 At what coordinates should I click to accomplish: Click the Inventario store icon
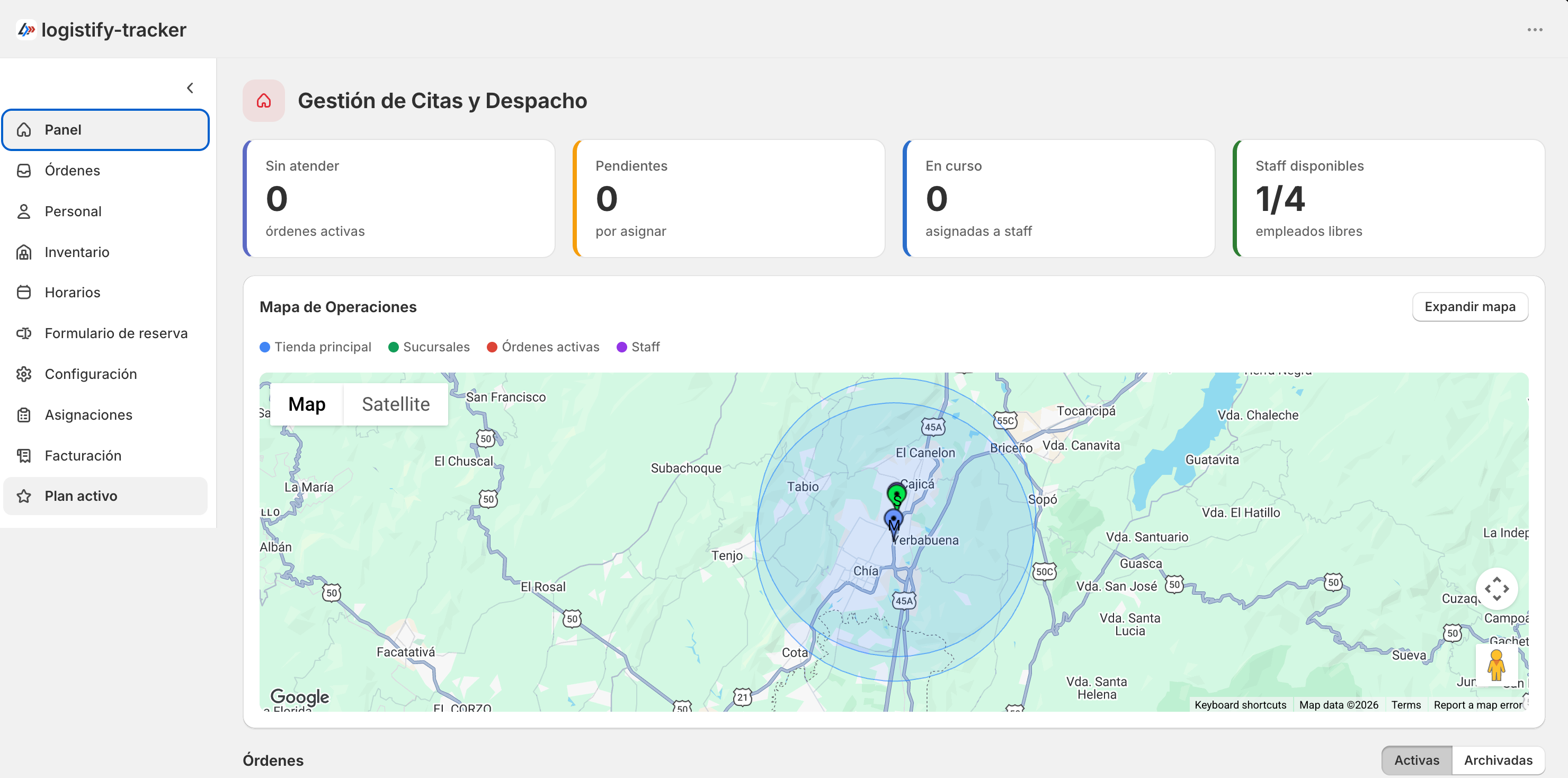(x=24, y=252)
